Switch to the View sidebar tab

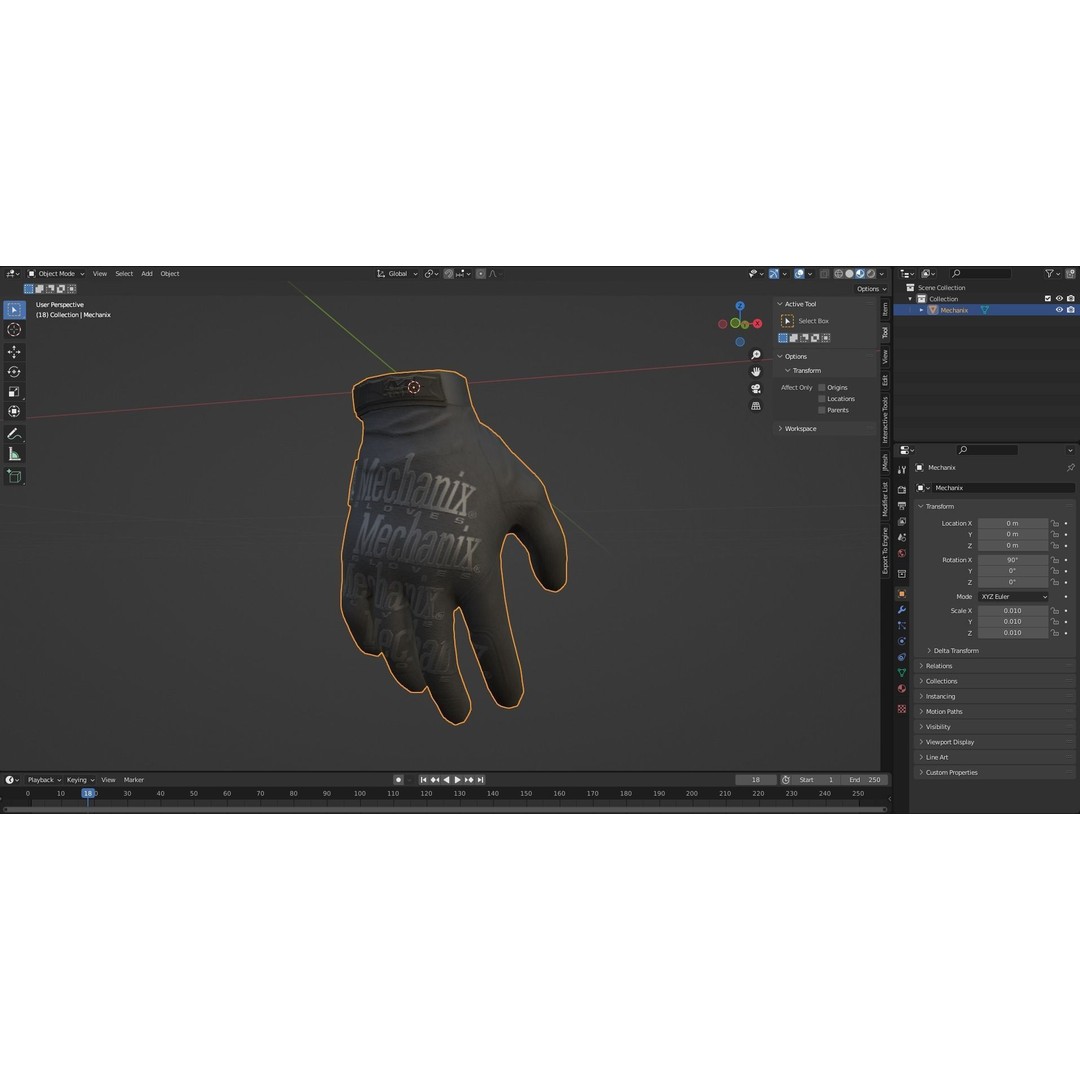pyautogui.click(x=885, y=357)
